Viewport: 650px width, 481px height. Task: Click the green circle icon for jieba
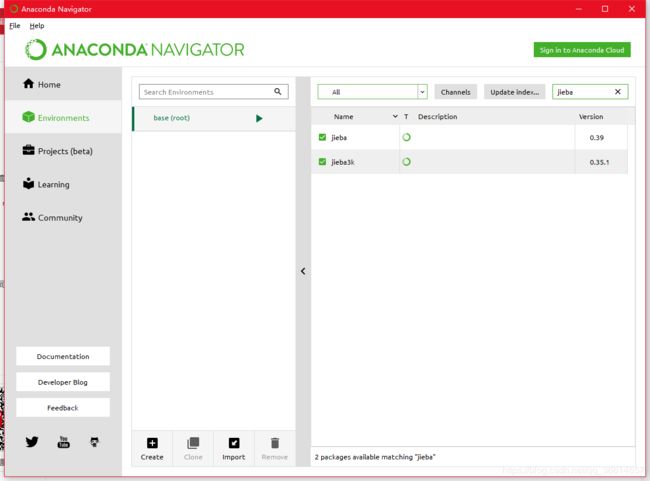point(406,137)
